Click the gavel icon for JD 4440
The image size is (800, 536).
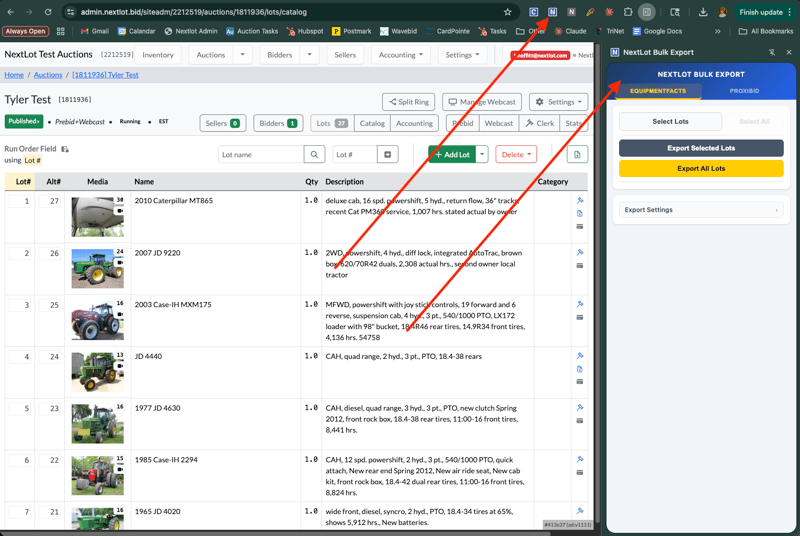pos(580,356)
